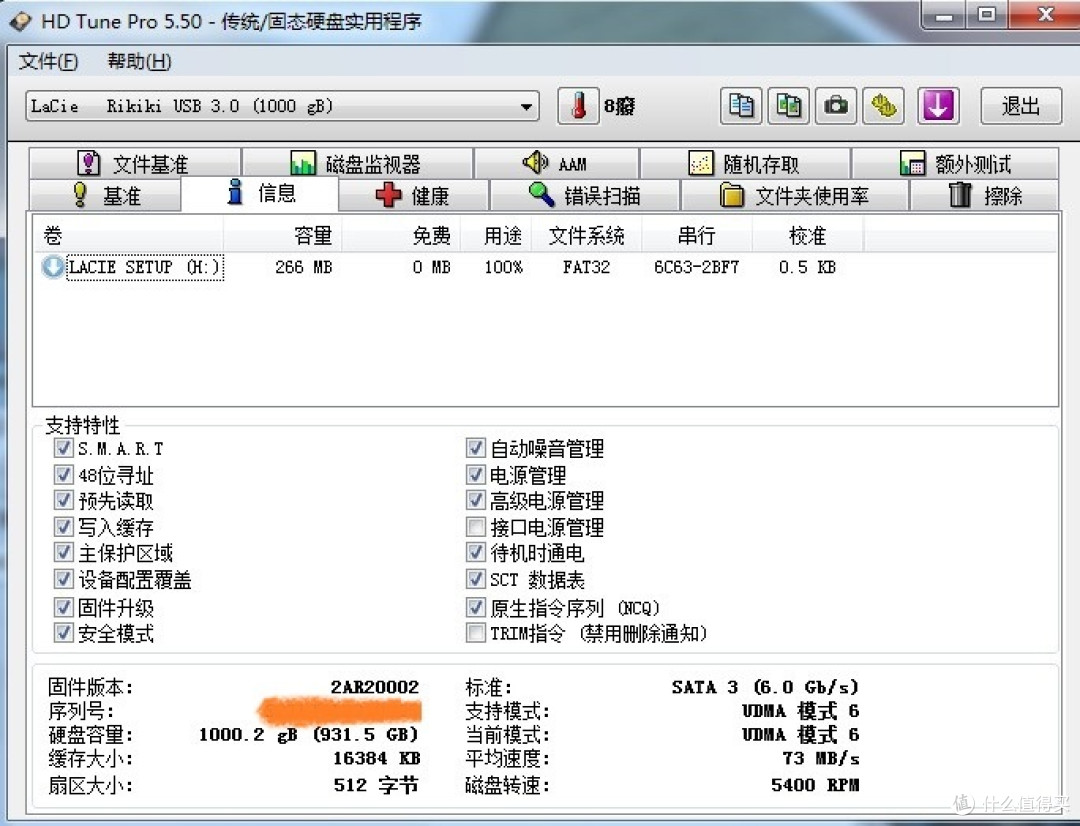Click the 6C63-2BF7 serial cell

tap(696, 267)
